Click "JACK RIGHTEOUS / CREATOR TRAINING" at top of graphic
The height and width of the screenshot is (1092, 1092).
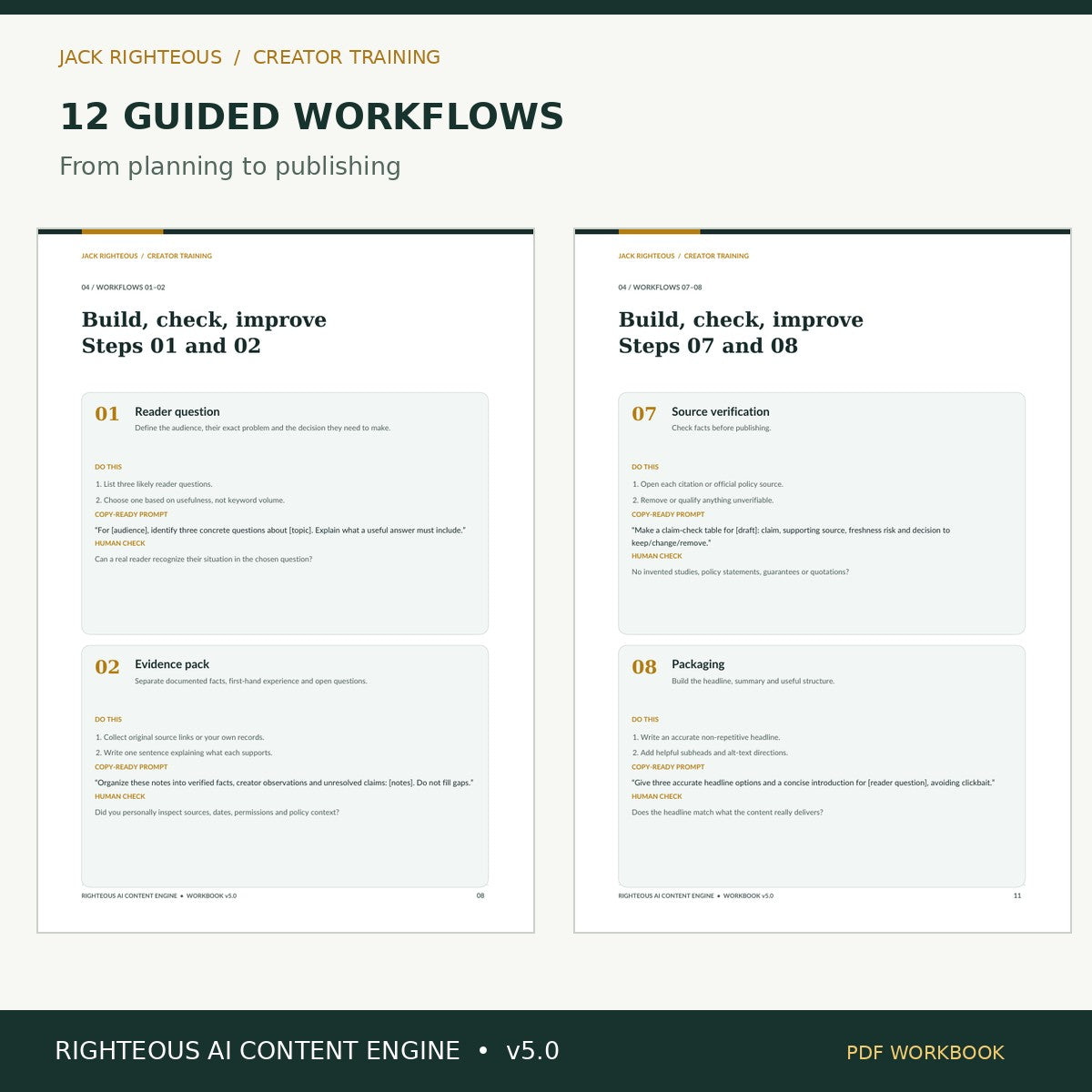(x=249, y=57)
